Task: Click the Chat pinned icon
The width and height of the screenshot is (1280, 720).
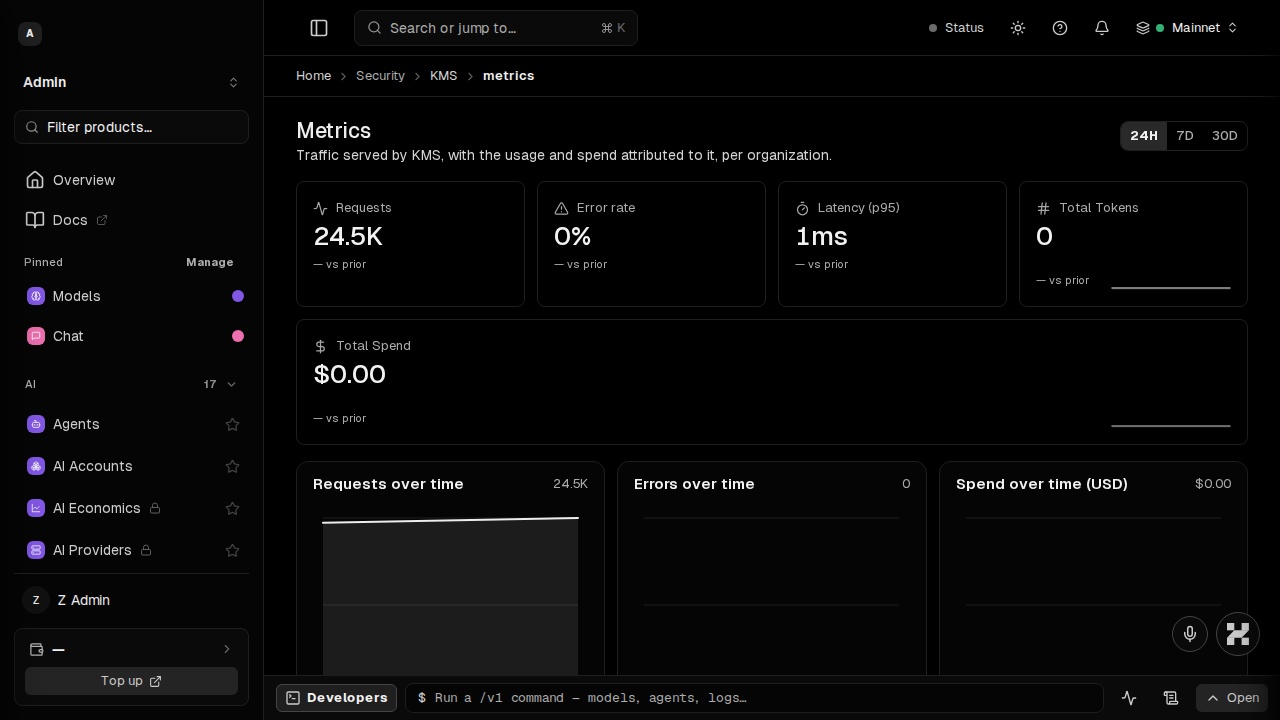Action: 36,336
